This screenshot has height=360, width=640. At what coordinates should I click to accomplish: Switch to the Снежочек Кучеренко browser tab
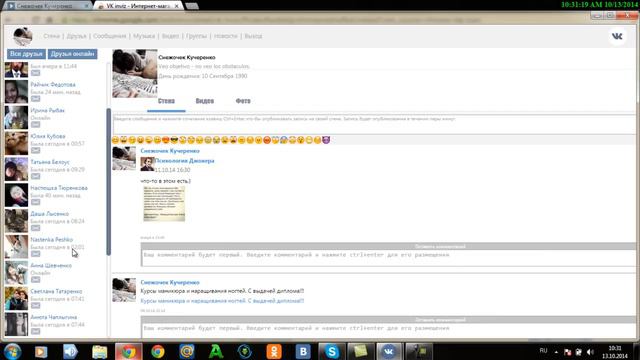[x=48, y=6]
